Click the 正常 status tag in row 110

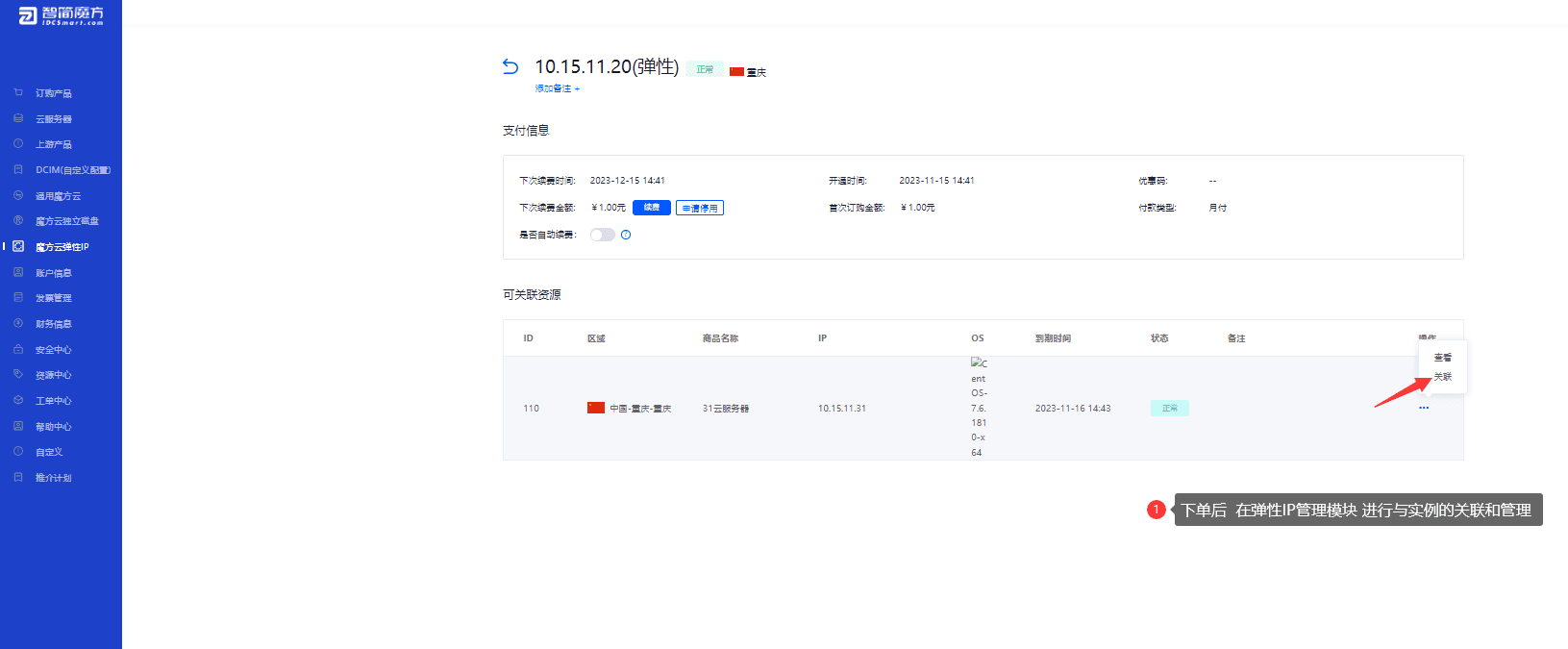pos(1170,408)
